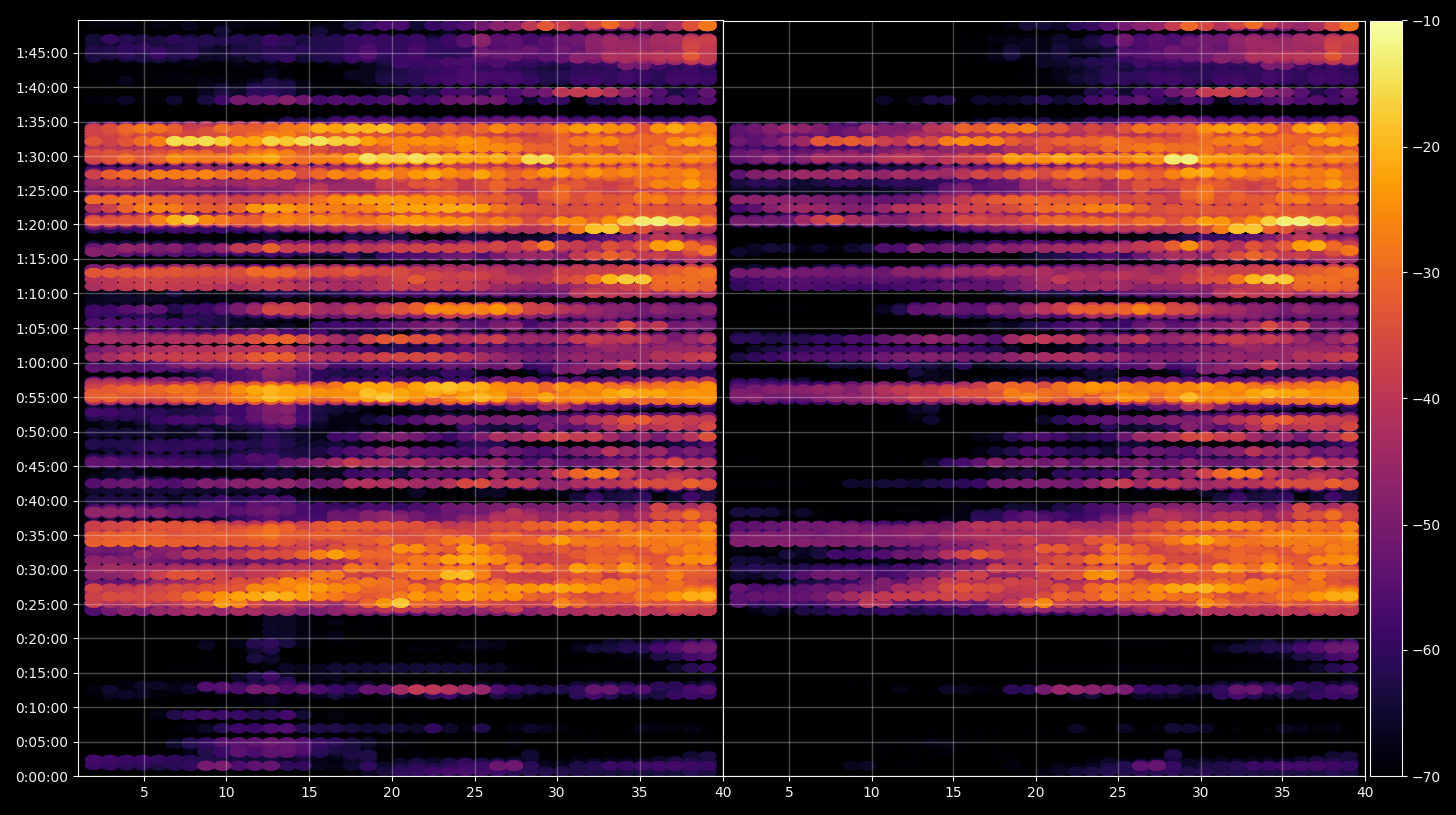The height and width of the screenshot is (815, 1456).
Task: Select the 1:35:00 y-axis tick
Action: click(x=42, y=122)
